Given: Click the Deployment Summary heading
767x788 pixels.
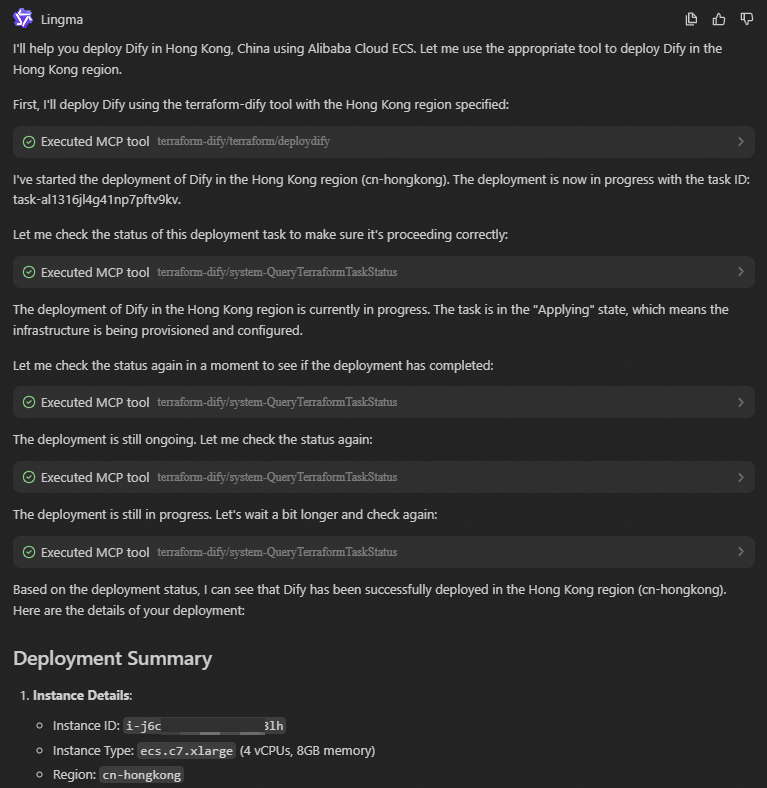Looking at the screenshot, I should (x=112, y=658).
